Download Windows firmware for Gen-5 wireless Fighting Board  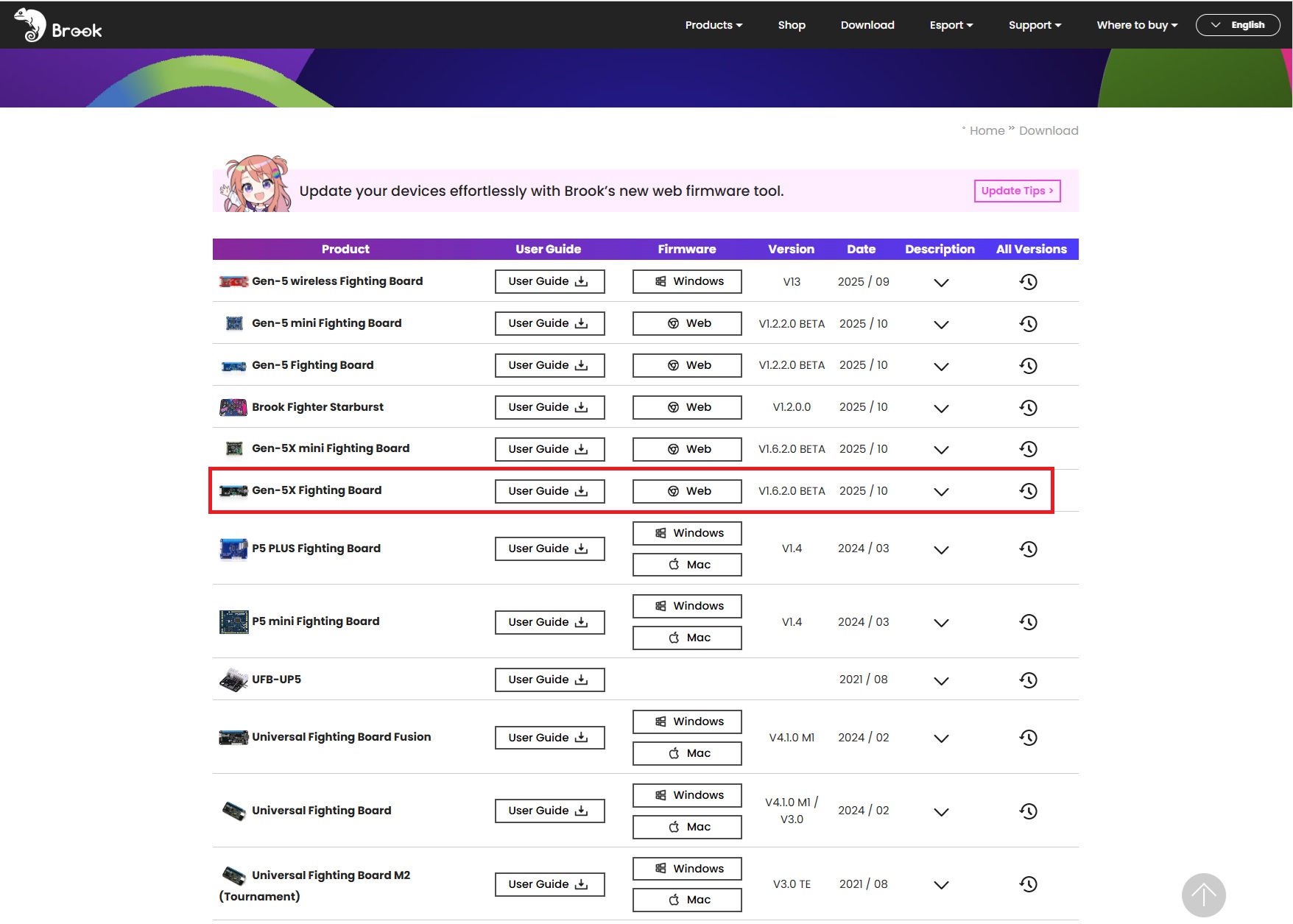pyautogui.click(x=687, y=281)
